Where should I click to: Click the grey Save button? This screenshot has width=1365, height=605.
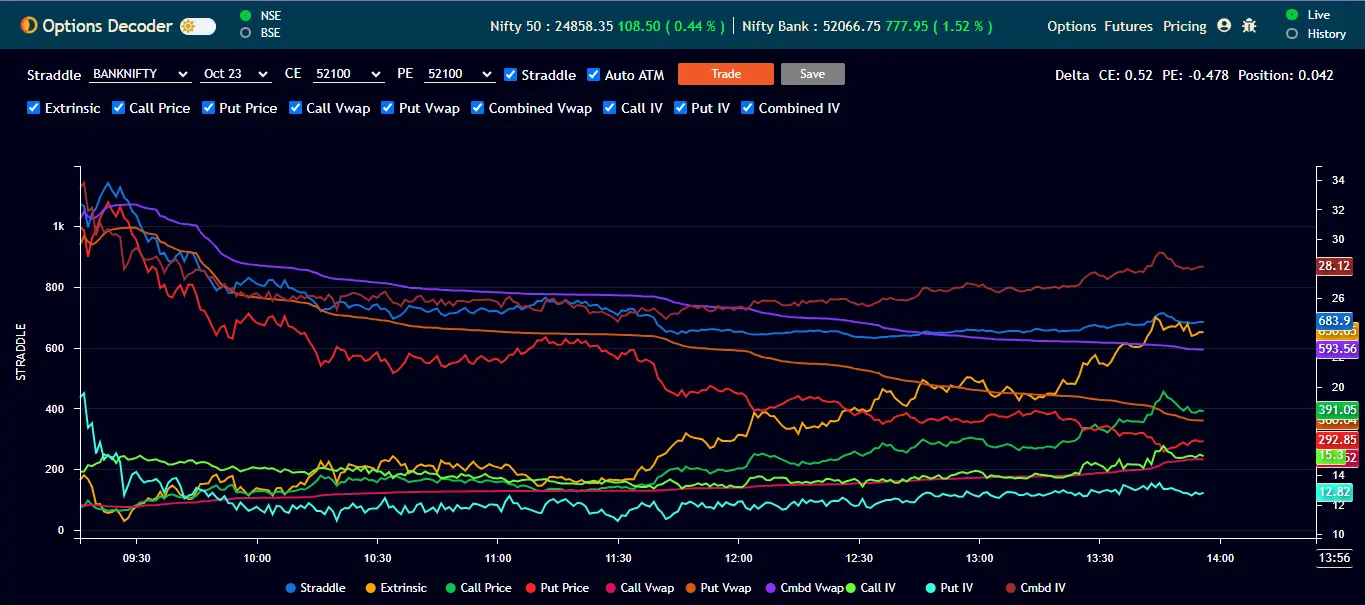point(812,74)
